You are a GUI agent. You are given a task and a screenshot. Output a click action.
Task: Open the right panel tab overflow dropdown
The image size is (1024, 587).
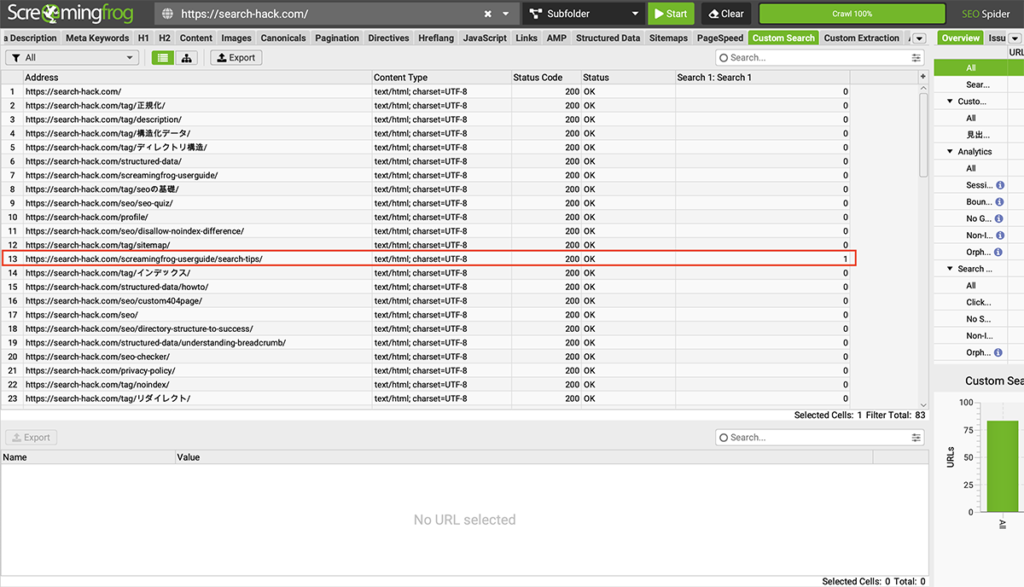[1015, 38]
